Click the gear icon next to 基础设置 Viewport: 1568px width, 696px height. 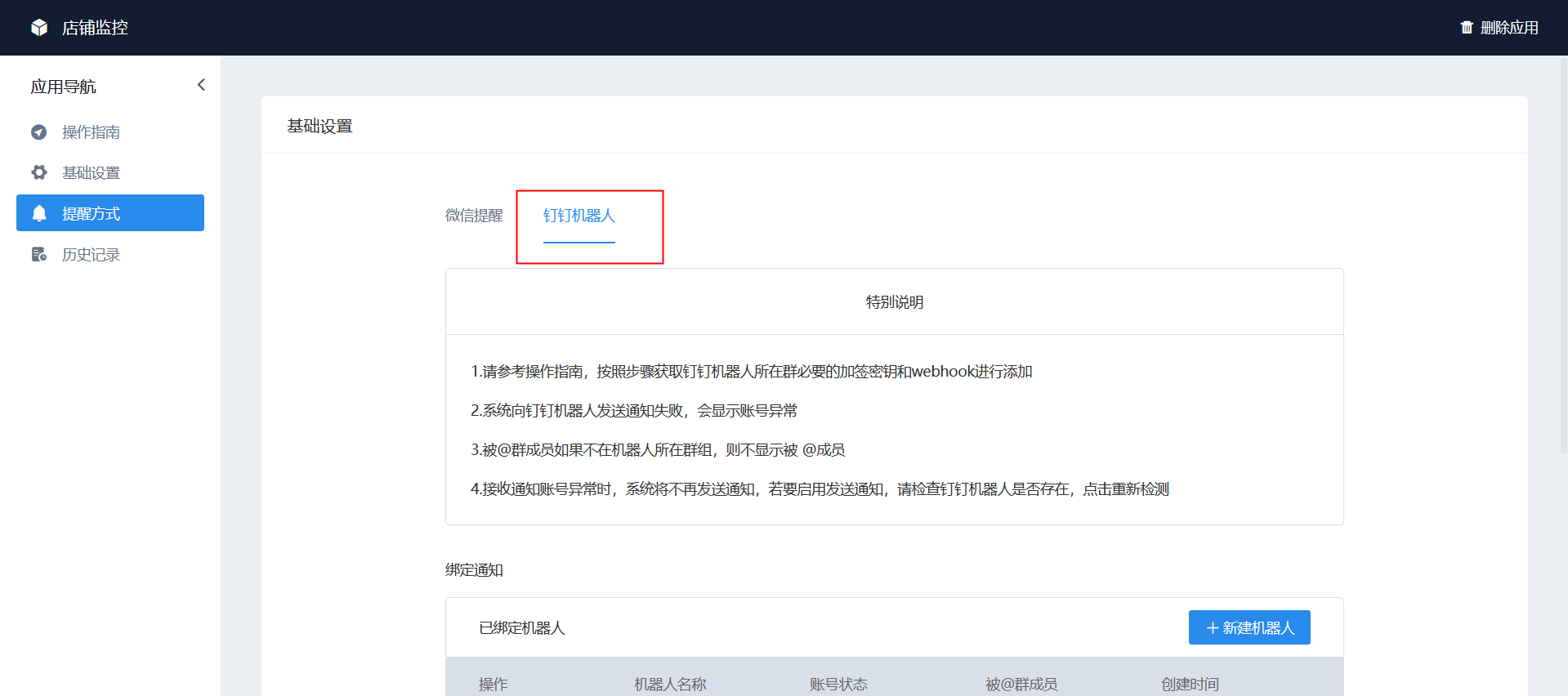pos(39,172)
